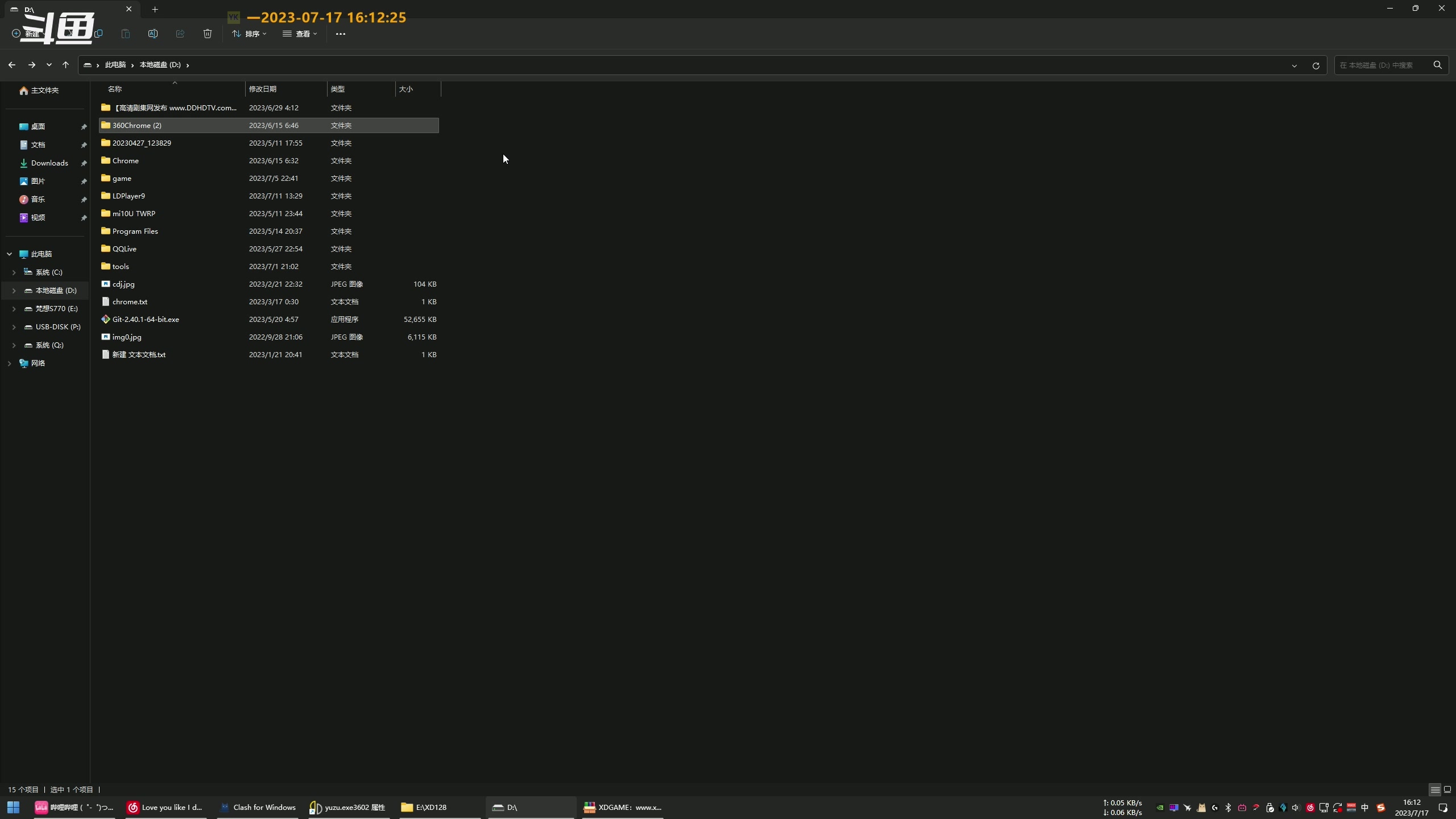This screenshot has width=1456, height=819.
Task: Select the LDPlayer9 folder
Action: coord(128,195)
